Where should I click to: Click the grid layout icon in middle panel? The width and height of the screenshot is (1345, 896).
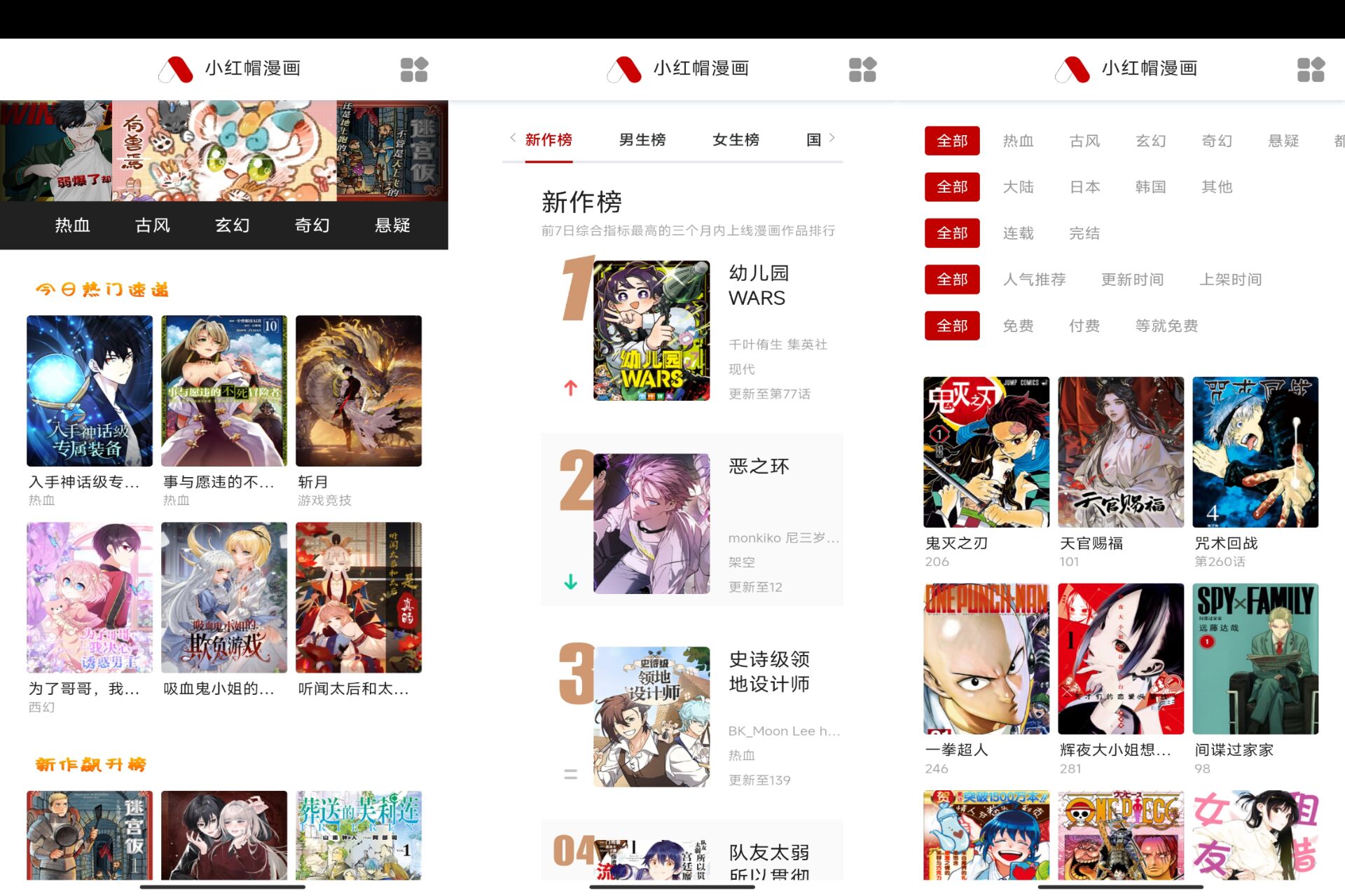click(862, 69)
